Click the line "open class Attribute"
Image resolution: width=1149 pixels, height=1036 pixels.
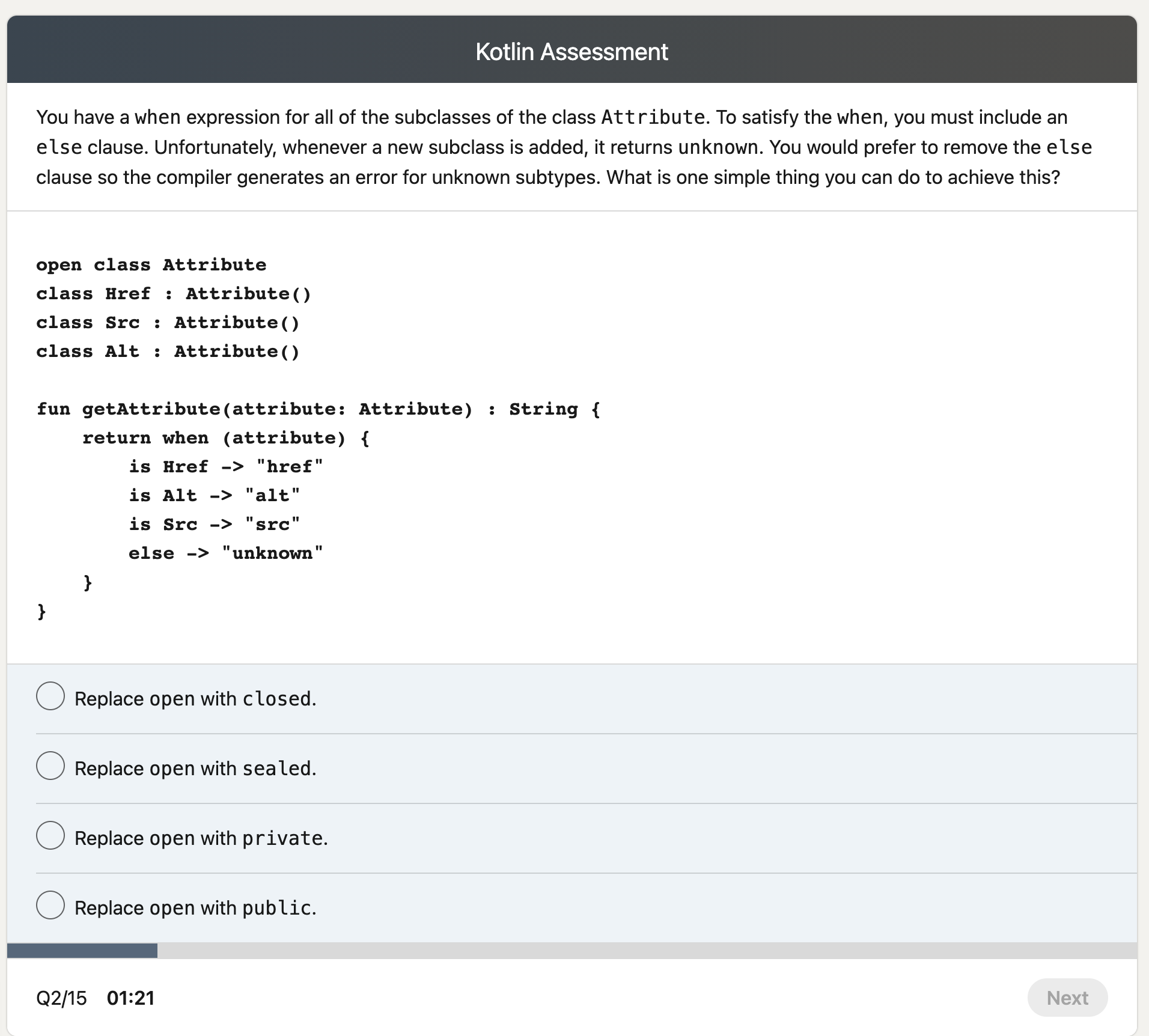coord(151,264)
